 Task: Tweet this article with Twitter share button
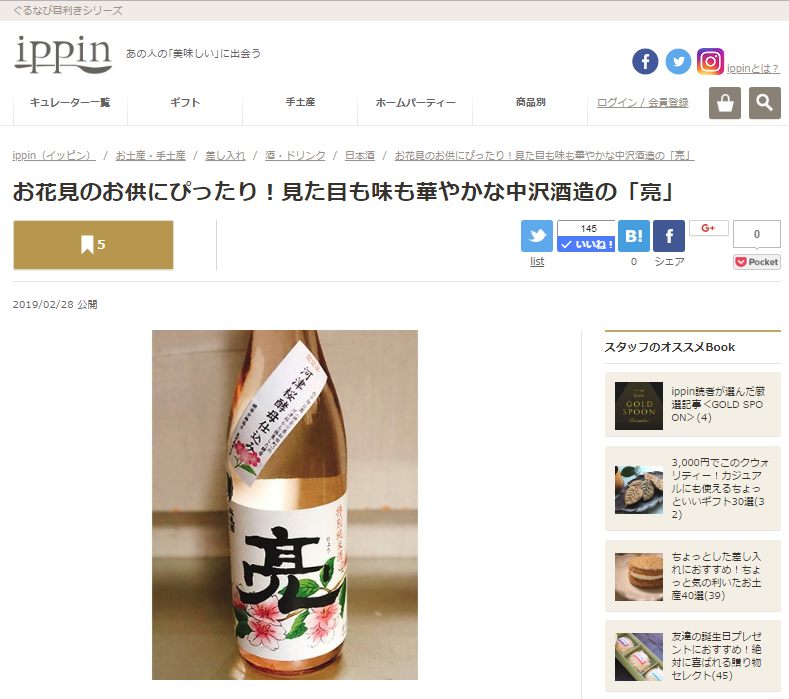(537, 236)
